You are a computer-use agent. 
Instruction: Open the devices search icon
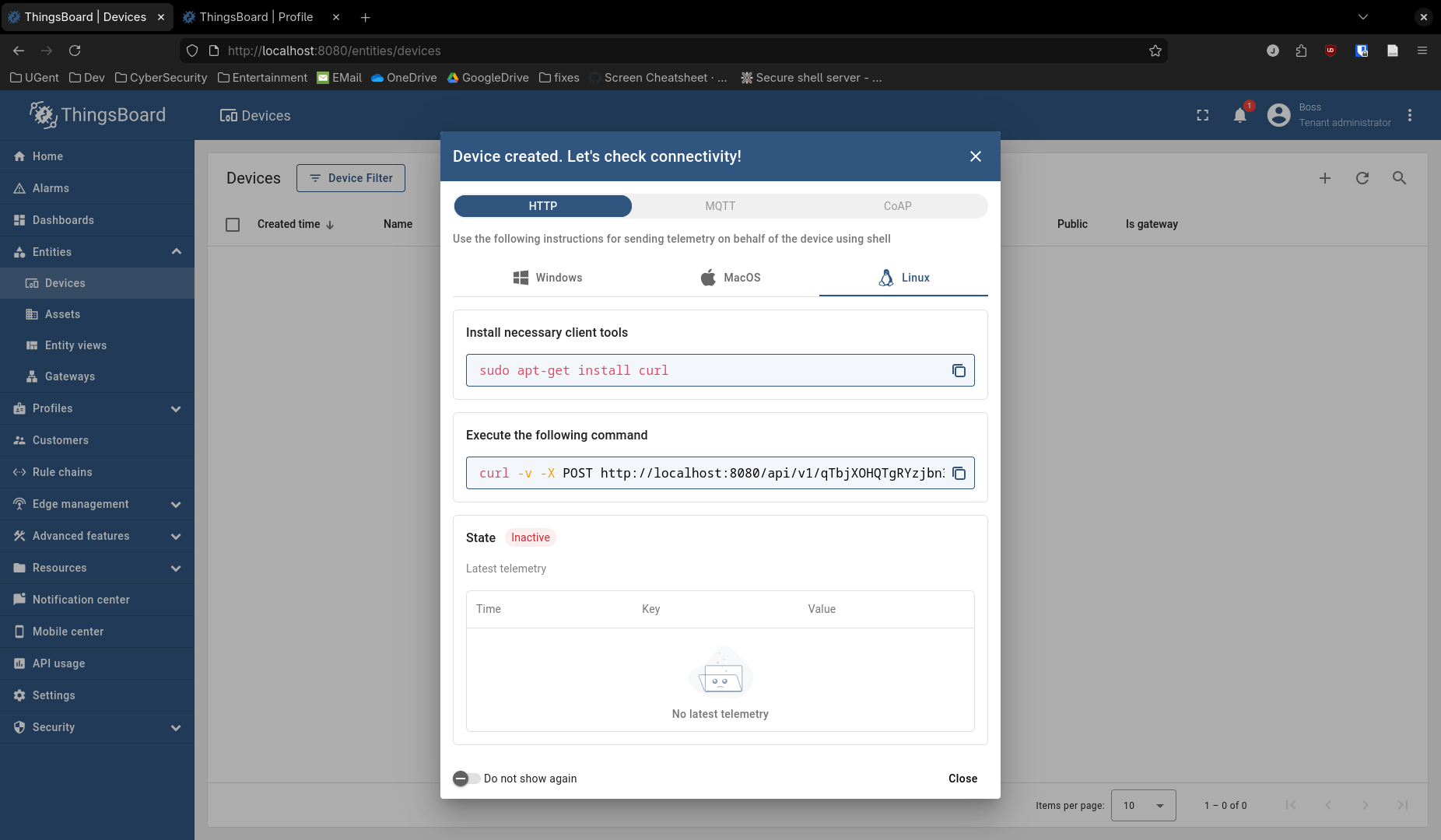point(1399,178)
